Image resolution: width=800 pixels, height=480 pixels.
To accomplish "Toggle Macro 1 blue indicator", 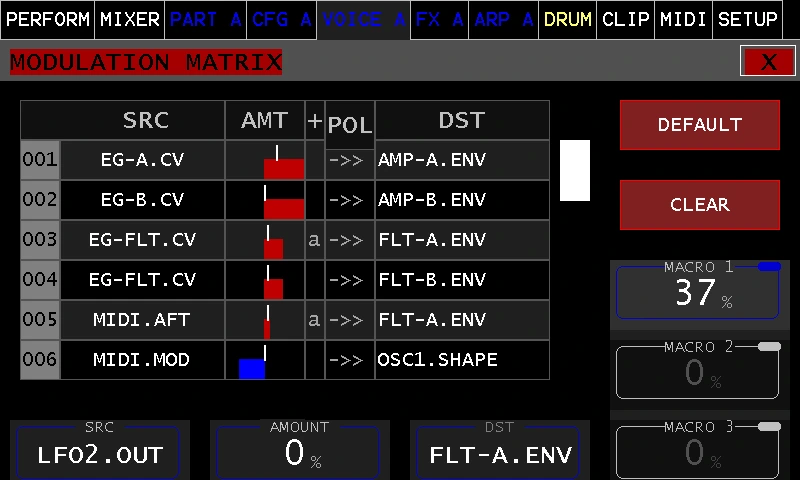I will tap(769, 267).
